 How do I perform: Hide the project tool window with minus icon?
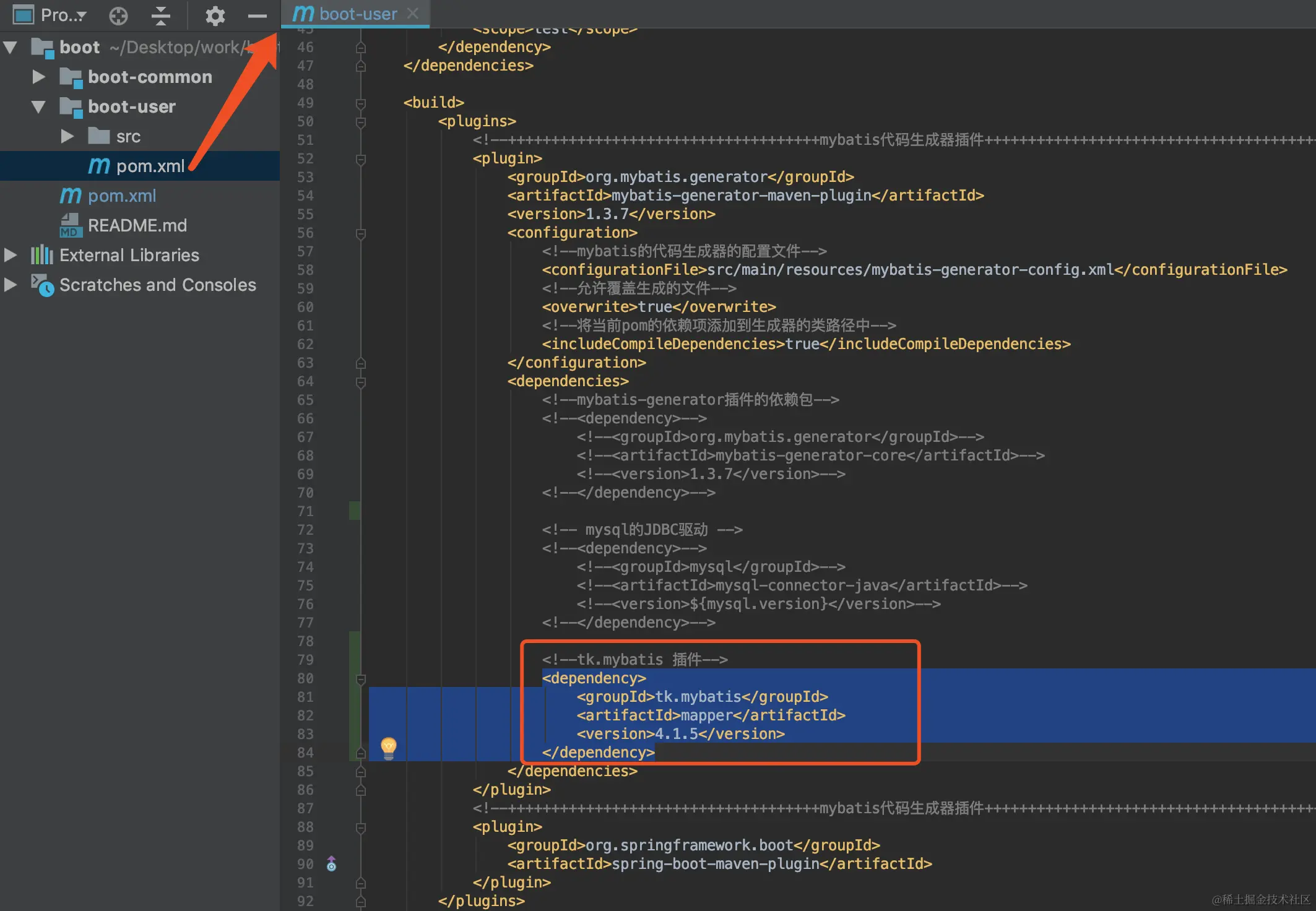click(x=257, y=15)
